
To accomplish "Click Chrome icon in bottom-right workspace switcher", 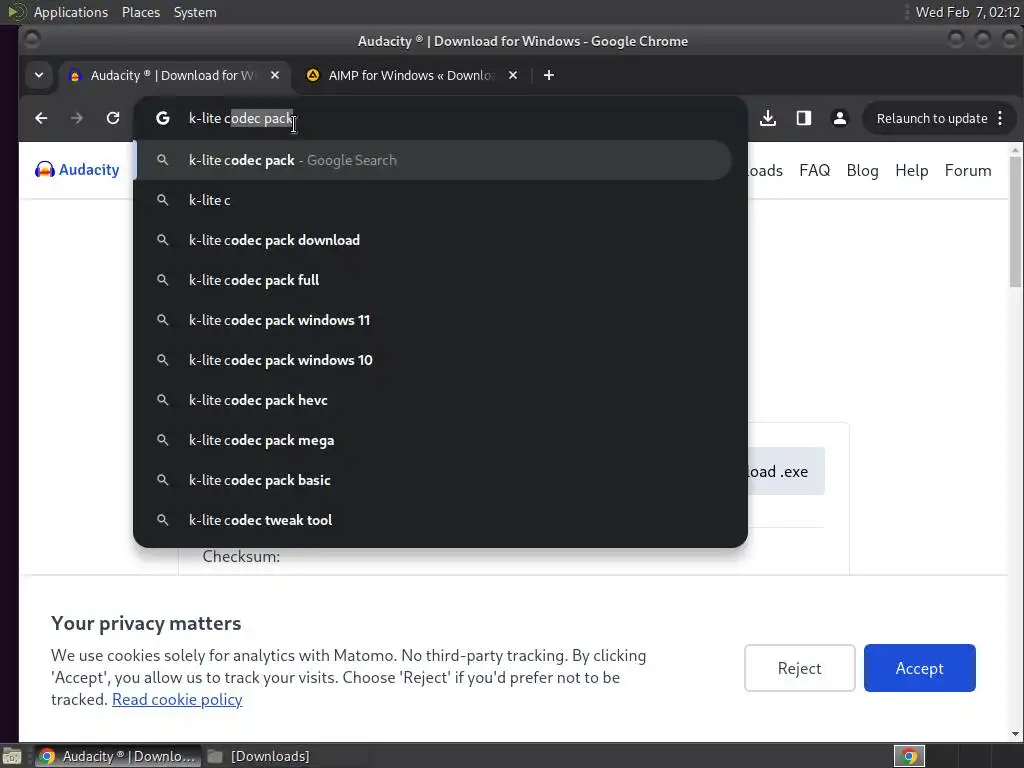I will (x=909, y=756).
